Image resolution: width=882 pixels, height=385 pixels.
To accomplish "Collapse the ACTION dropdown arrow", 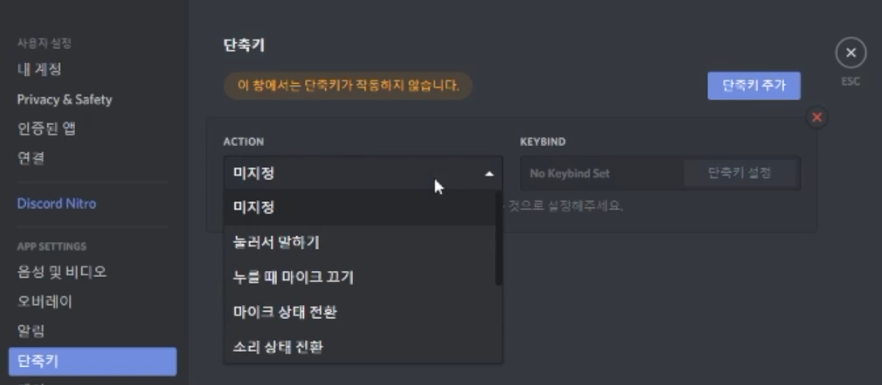I will pos(489,173).
